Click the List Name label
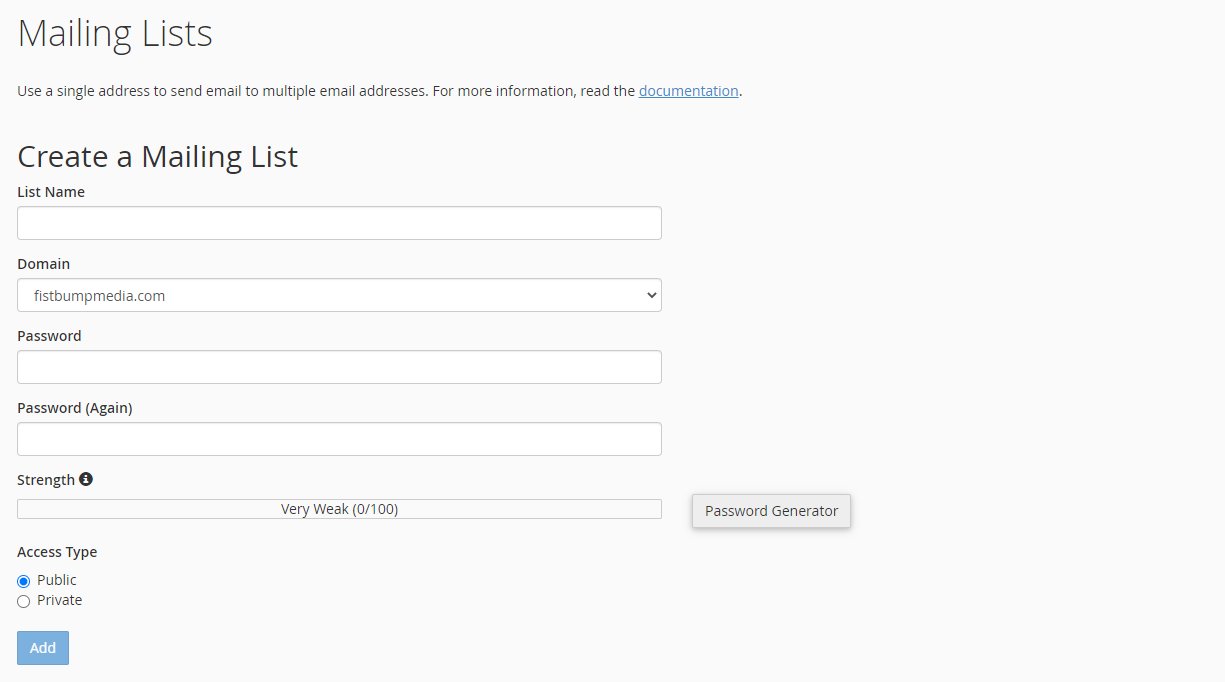Image resolution: width=1225 pixels, height=682 pixels. point(51,192)
